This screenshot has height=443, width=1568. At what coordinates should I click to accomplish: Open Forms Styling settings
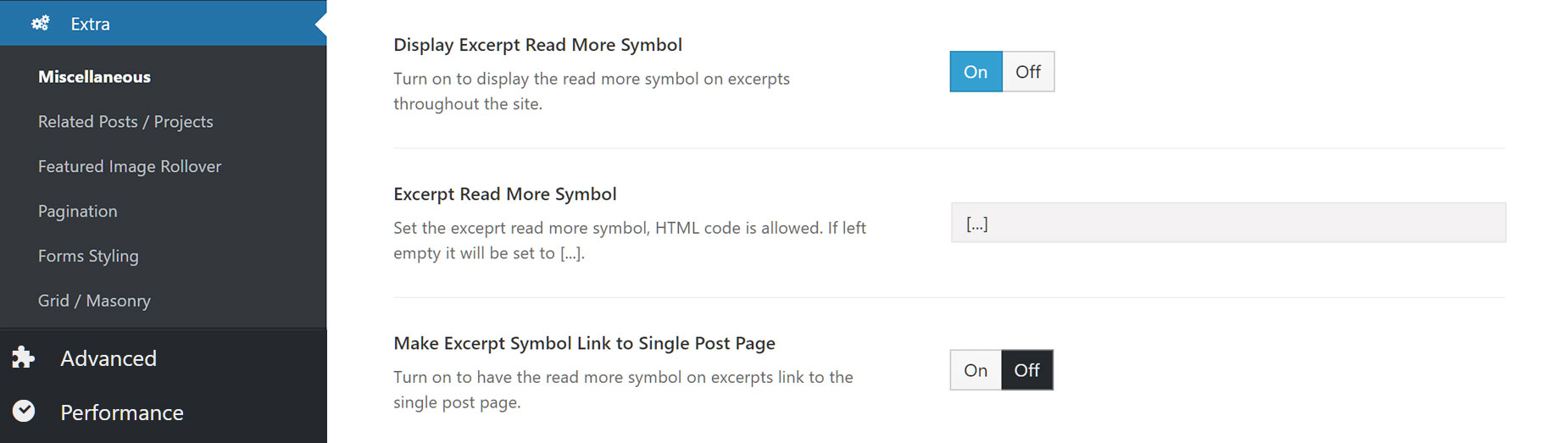pyautogui.click(x=88, y=256)
